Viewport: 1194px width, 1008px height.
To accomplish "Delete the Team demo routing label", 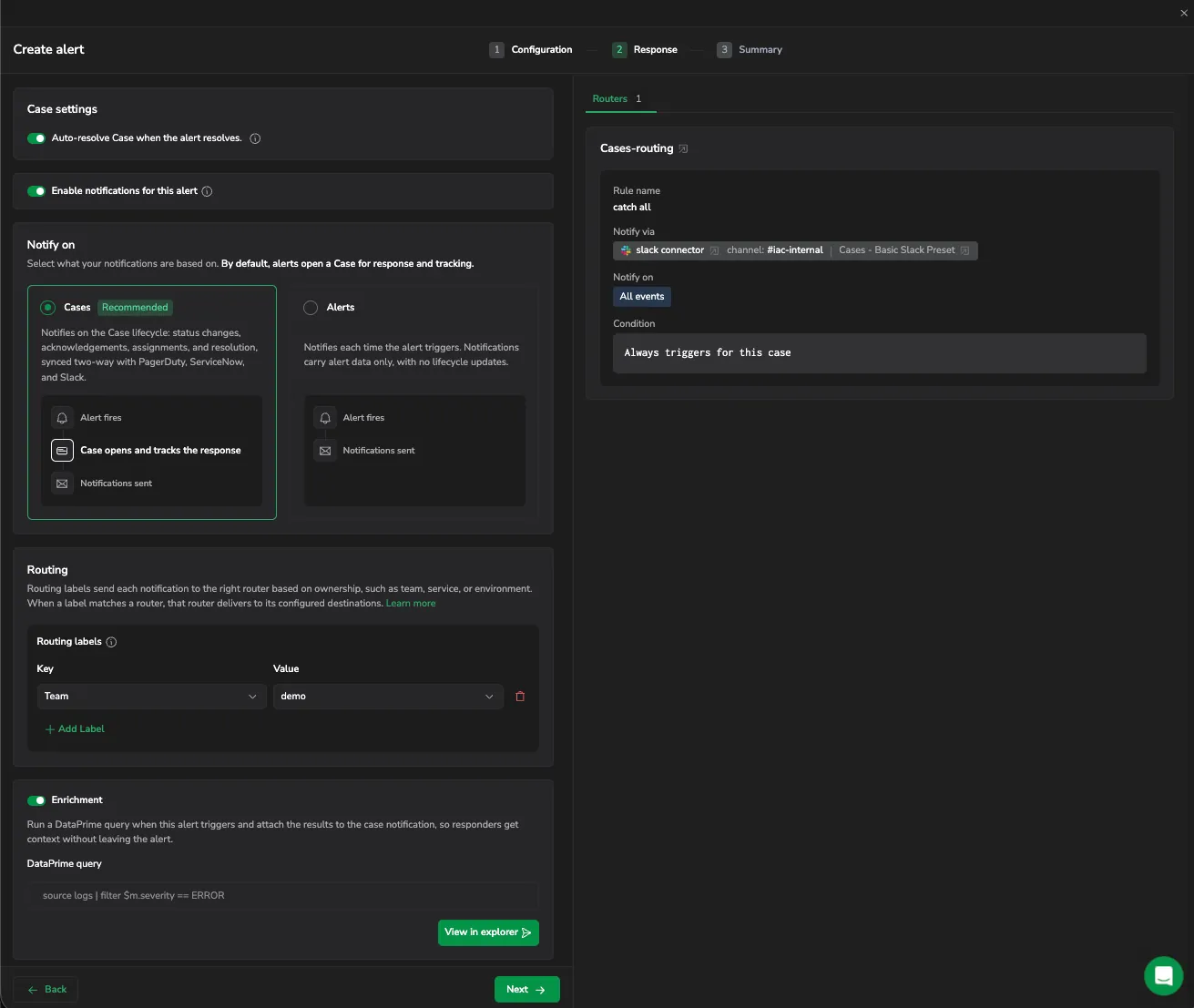I will (520, 697).
